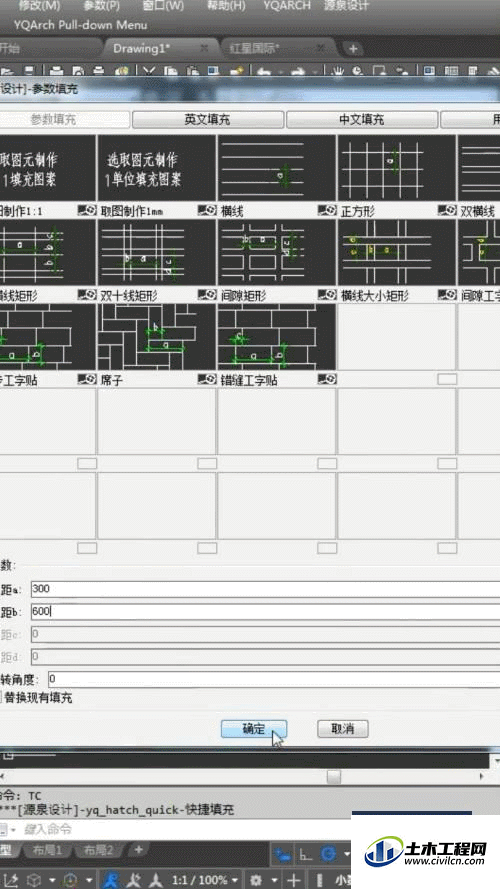The image size is (500, 889).
Task: Click the small icon beside 双十线矩形 label
Action: 207,295
